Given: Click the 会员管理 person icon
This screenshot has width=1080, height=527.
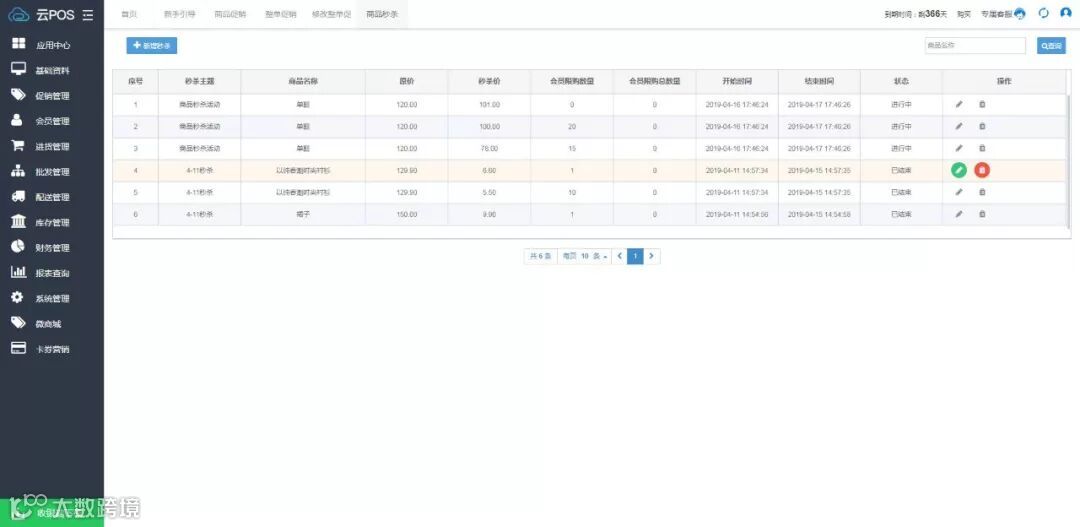Looking at the screenshot, I should tap(18, 121).
